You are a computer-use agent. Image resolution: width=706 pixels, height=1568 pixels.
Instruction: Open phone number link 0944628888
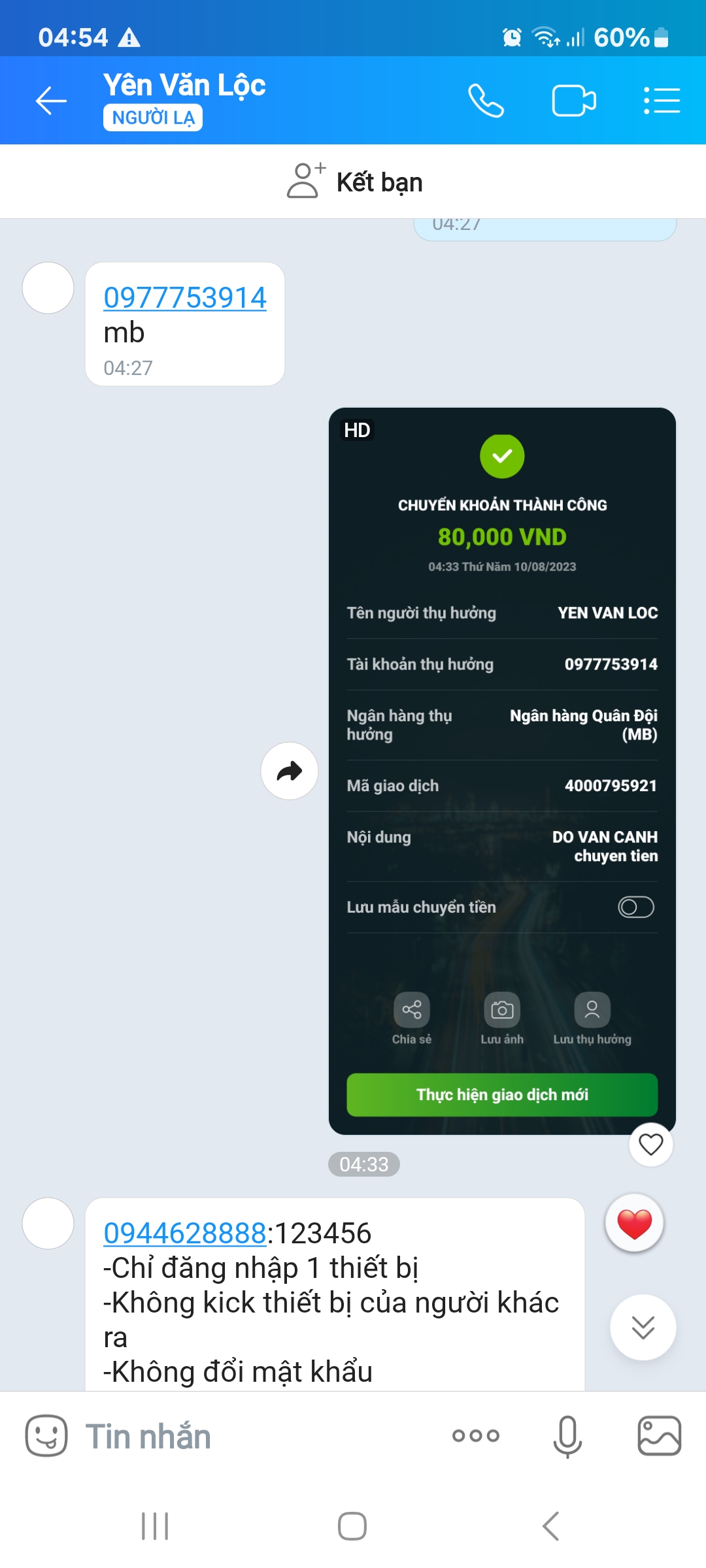[x=185, y=1233]
